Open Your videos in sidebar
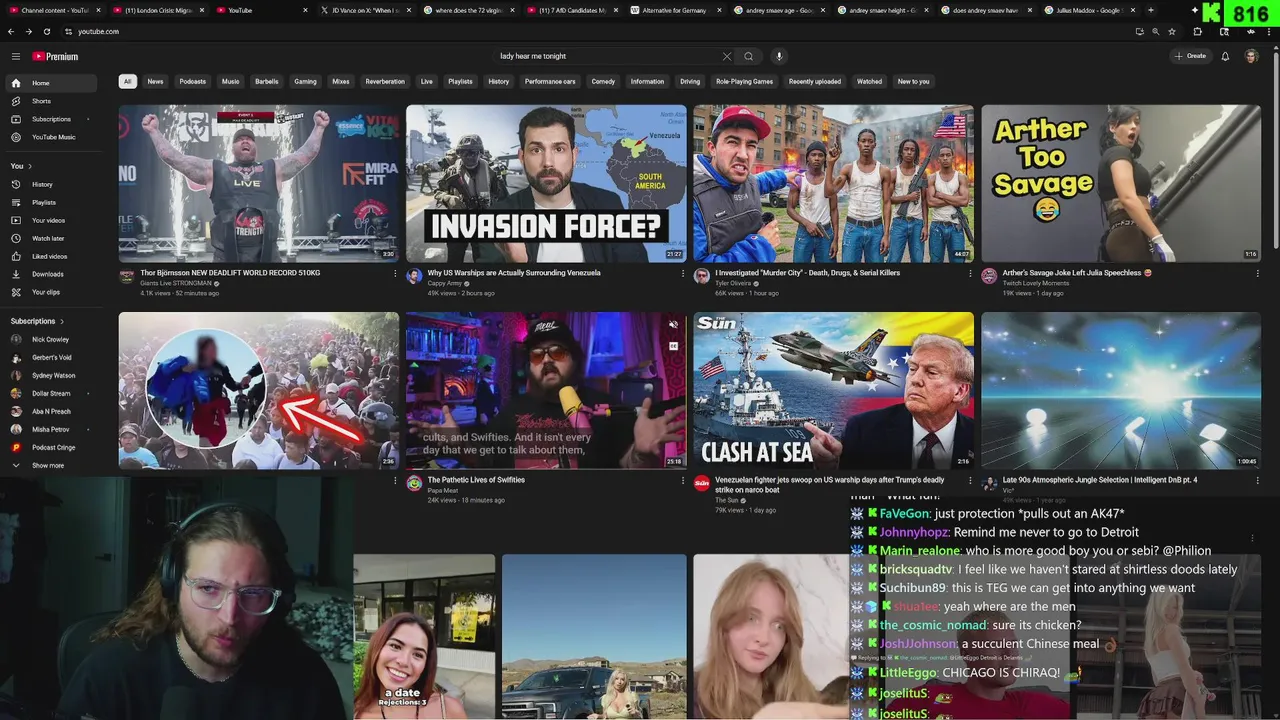This screenshot has height=720, width=1280. 52,220
